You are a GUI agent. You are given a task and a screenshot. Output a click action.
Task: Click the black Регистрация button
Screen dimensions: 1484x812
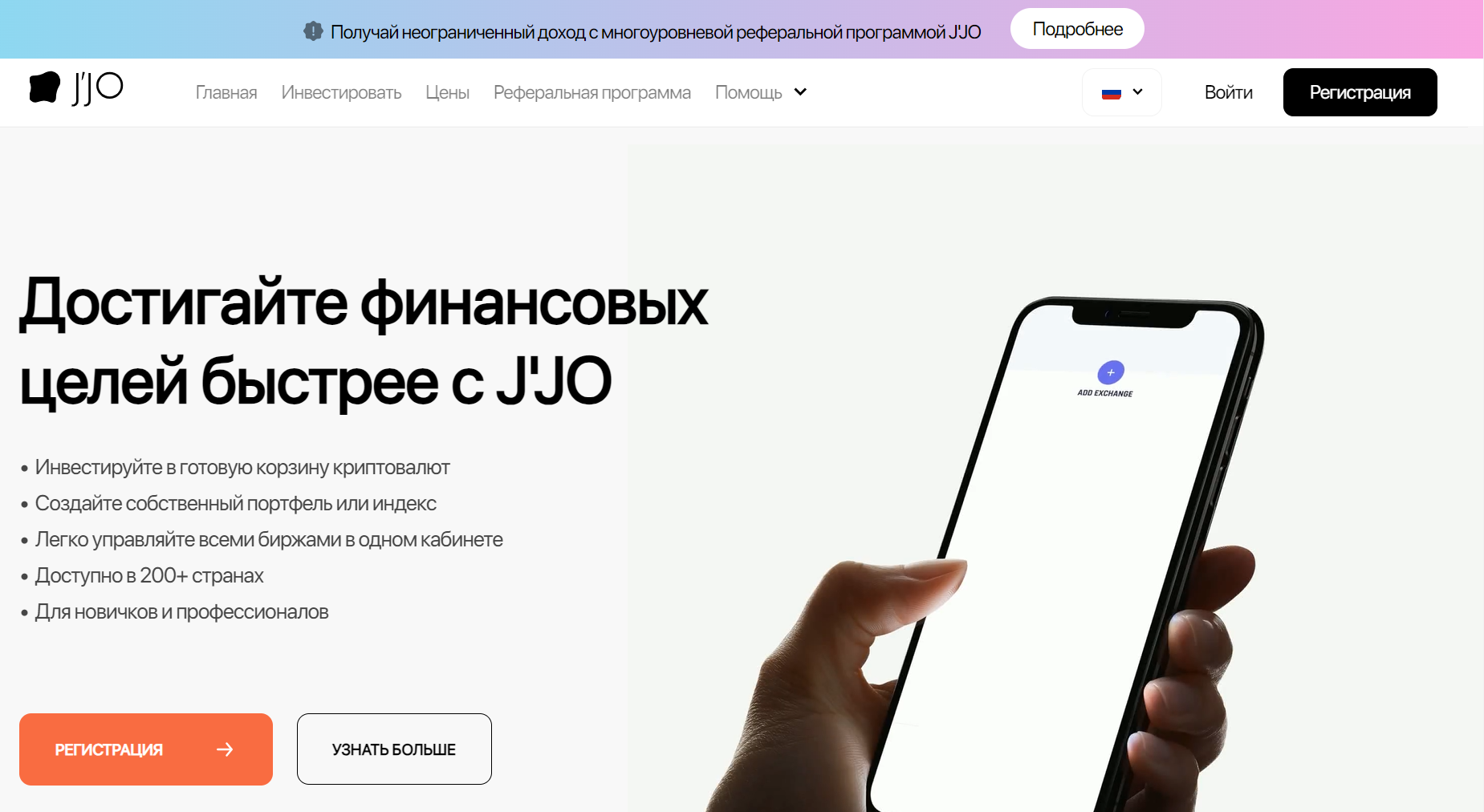[1360, 92]
